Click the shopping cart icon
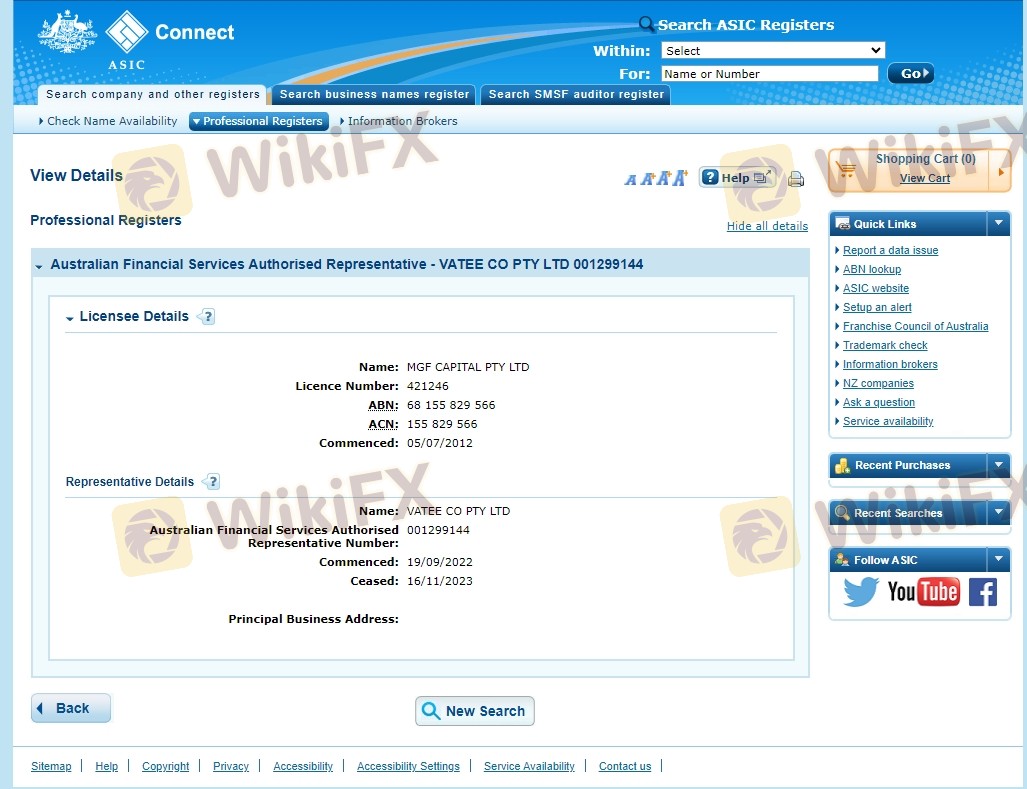 pos(846,171)
